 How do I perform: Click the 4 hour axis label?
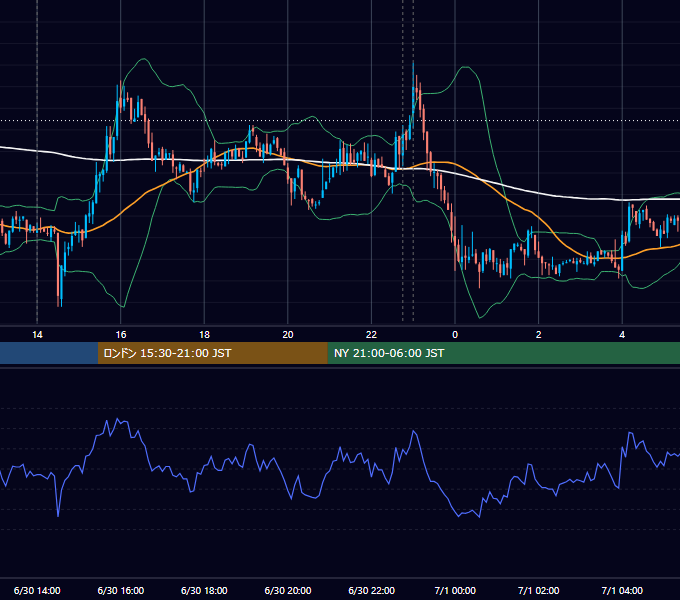(x=622, y=335)
